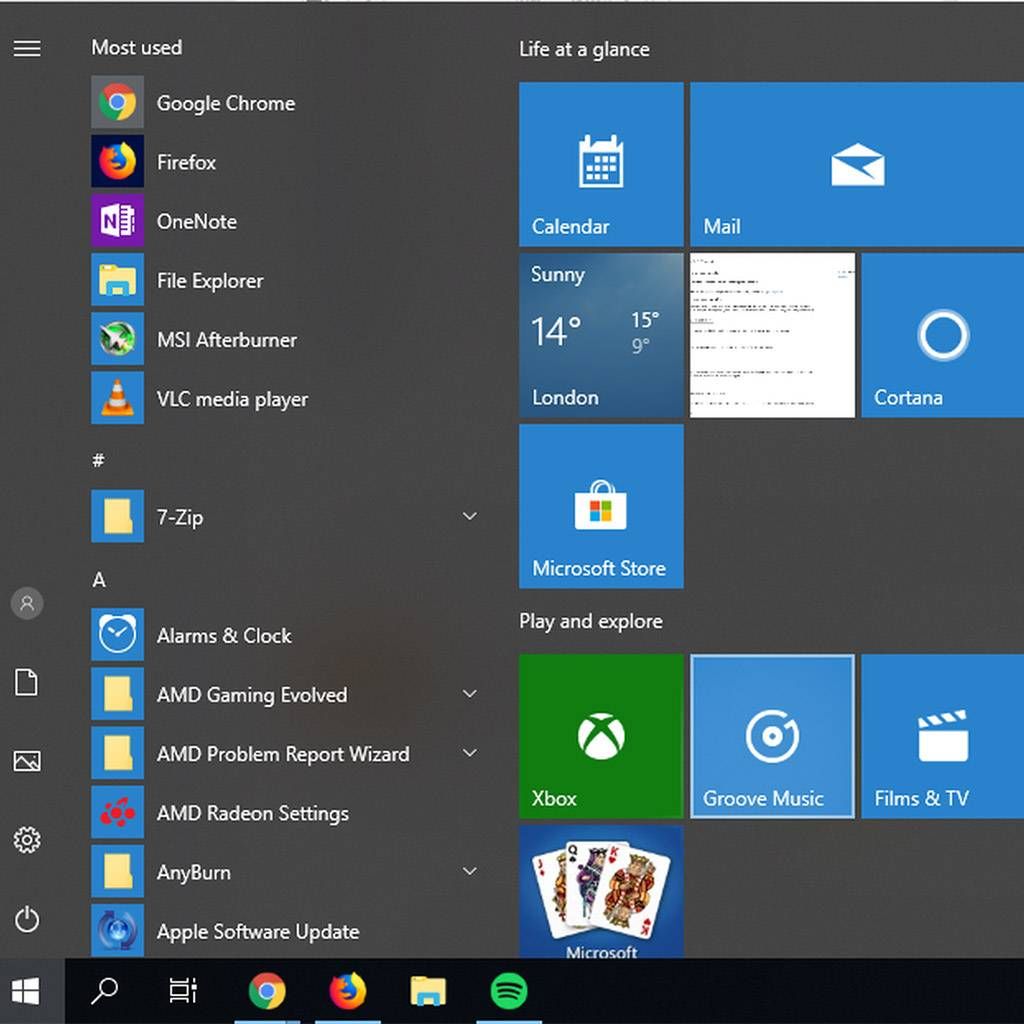This screenshot has width=1024, height=1024.
Task: Expand the AnyBurn folder chevron
Action: [x=469, y=872]
